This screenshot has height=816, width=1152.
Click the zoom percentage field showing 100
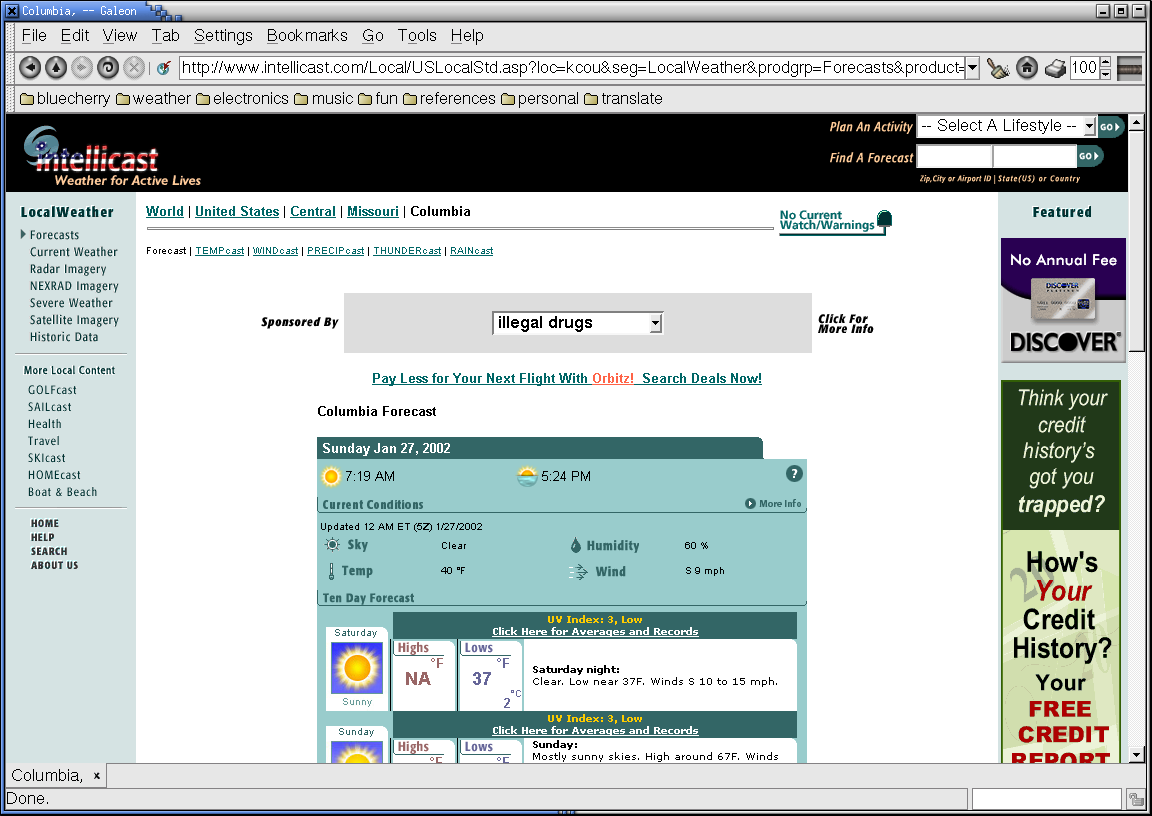coord(1084,68)
